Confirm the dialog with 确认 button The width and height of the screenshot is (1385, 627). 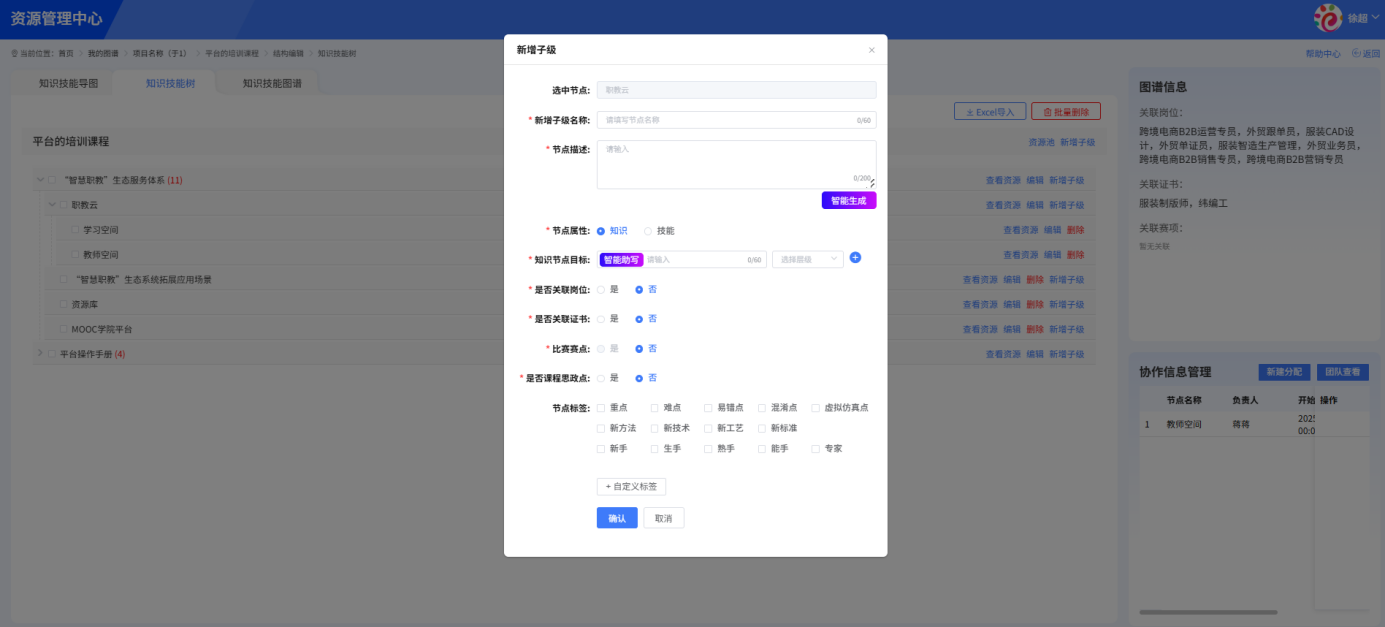[x=617, y=517]
